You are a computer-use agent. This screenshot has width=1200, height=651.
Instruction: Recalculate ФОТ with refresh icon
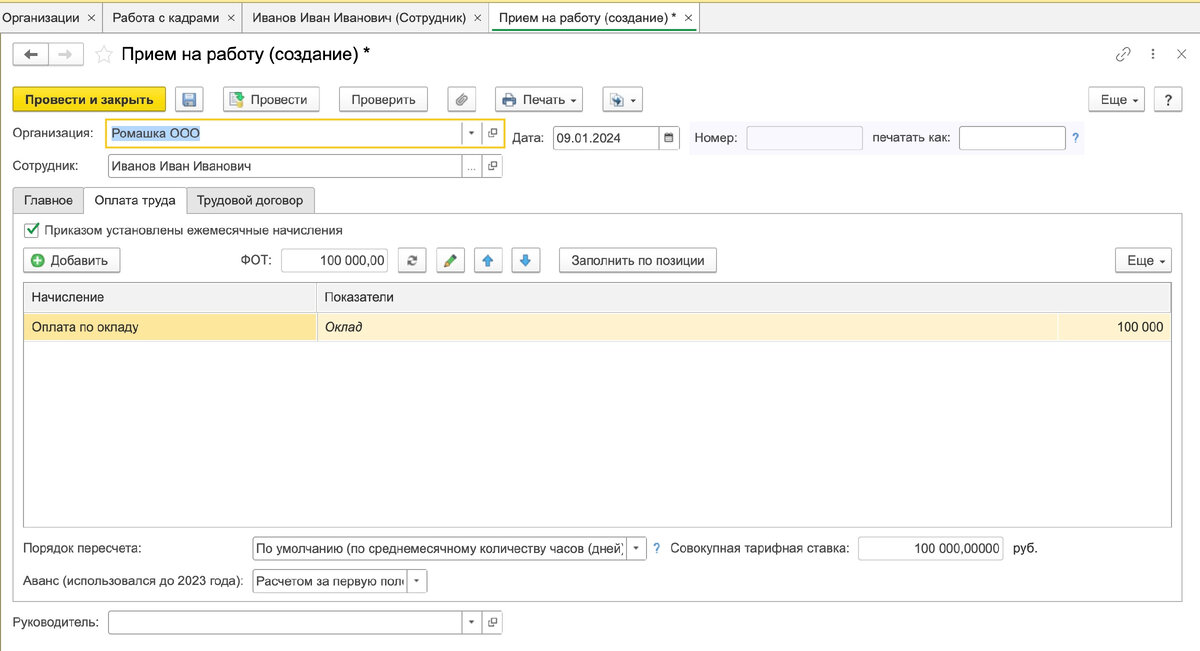click(413, 261)
